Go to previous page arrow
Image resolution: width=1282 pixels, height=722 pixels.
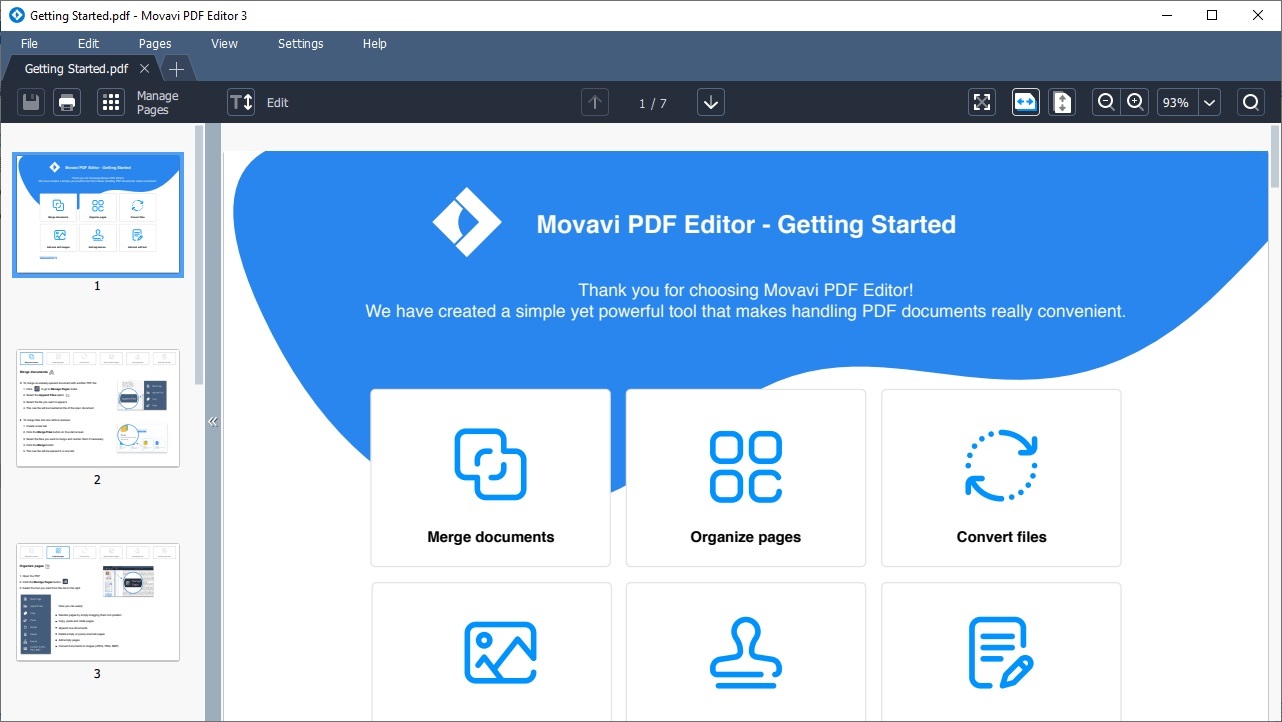pyautogui.click(x=595, y=102)
